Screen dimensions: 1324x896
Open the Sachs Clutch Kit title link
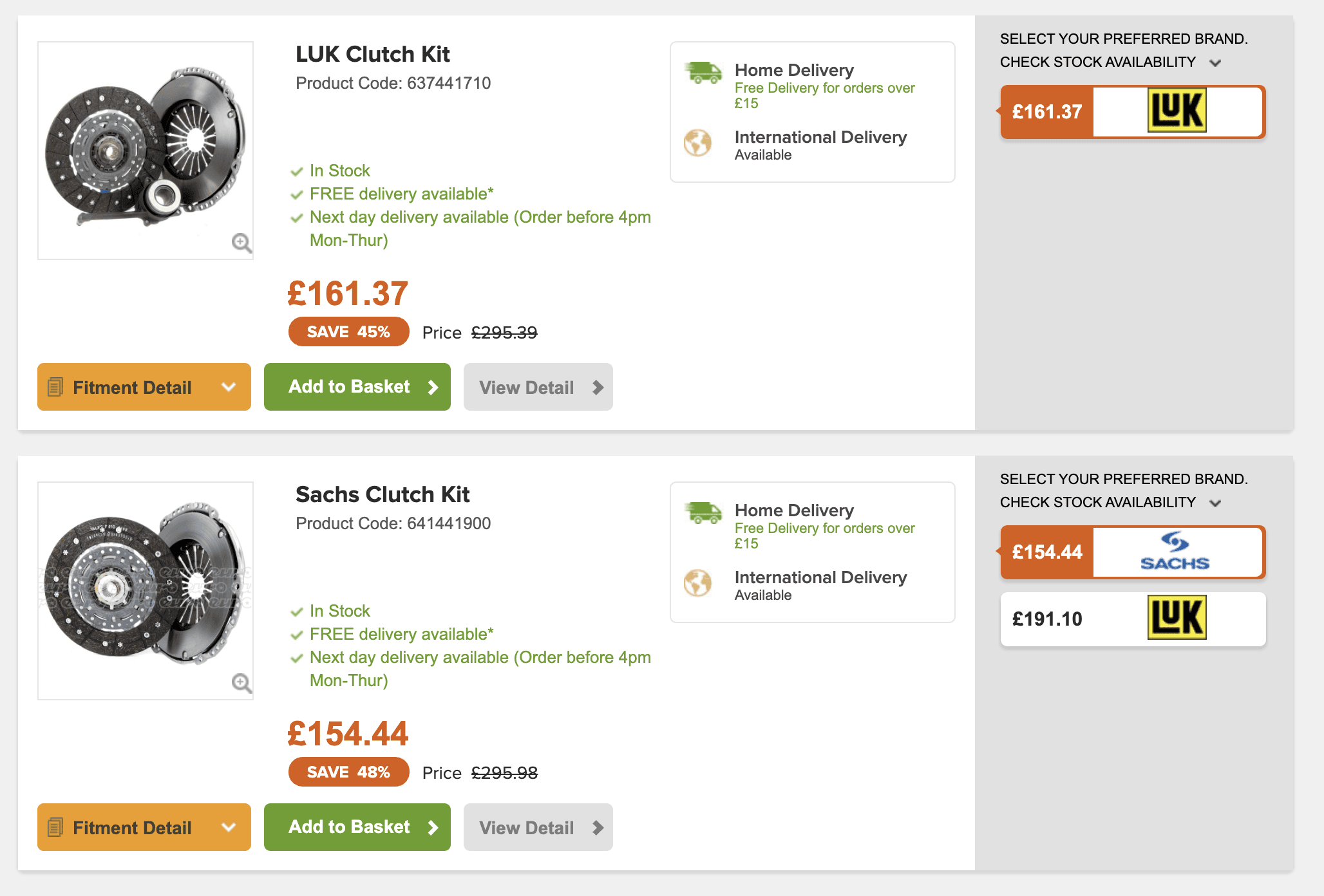pyautogui.click(x=383, y=494)
